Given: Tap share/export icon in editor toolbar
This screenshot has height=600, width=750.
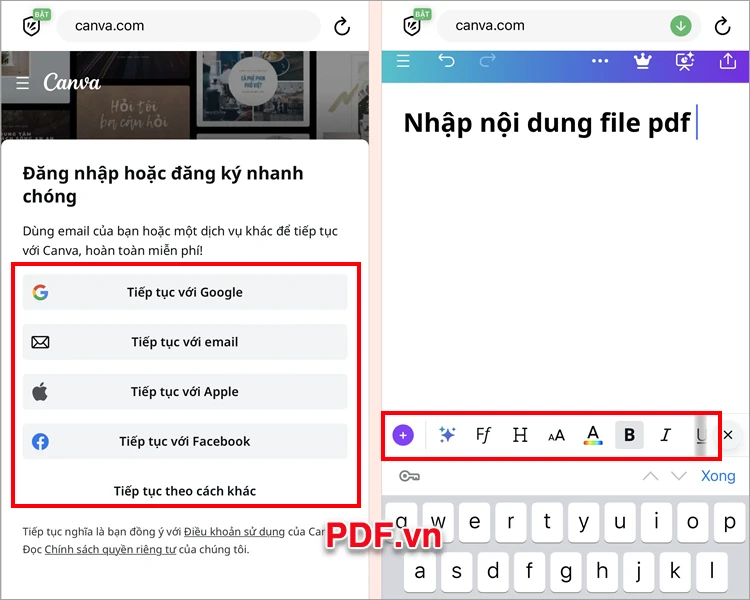Looking at the screenshot, I should point(728,61).
